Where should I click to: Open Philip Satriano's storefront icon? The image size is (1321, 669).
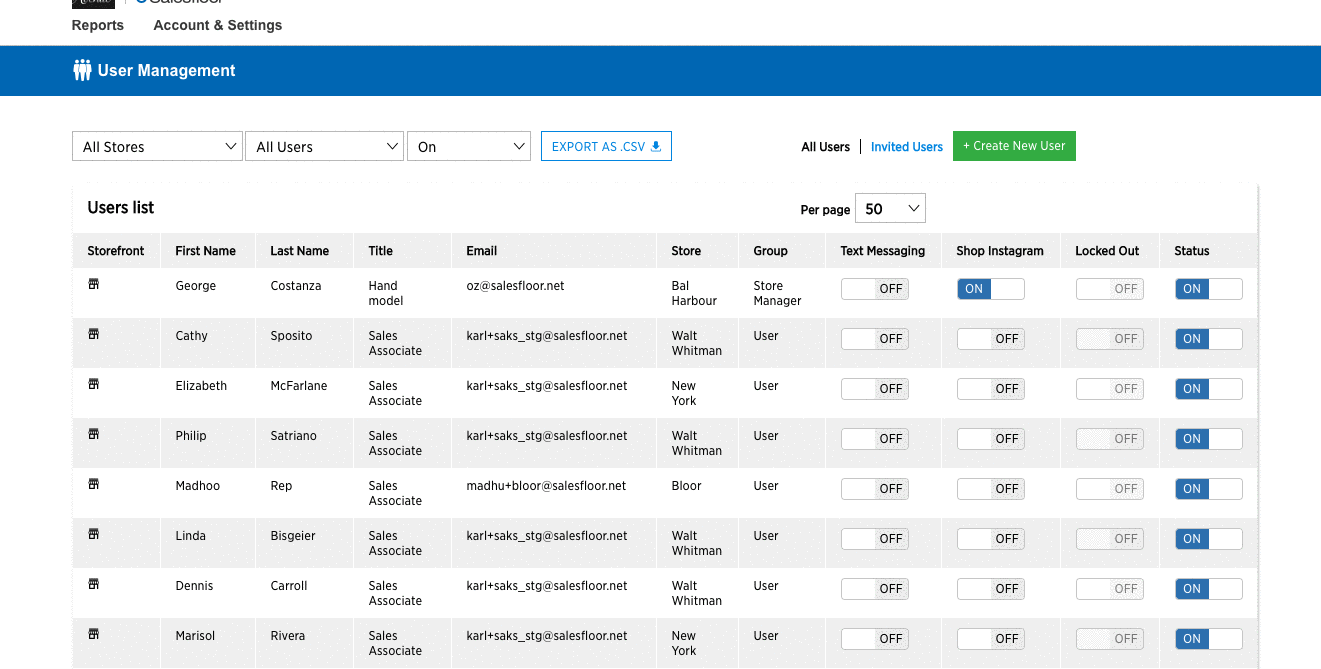click(x=94, y=434)
